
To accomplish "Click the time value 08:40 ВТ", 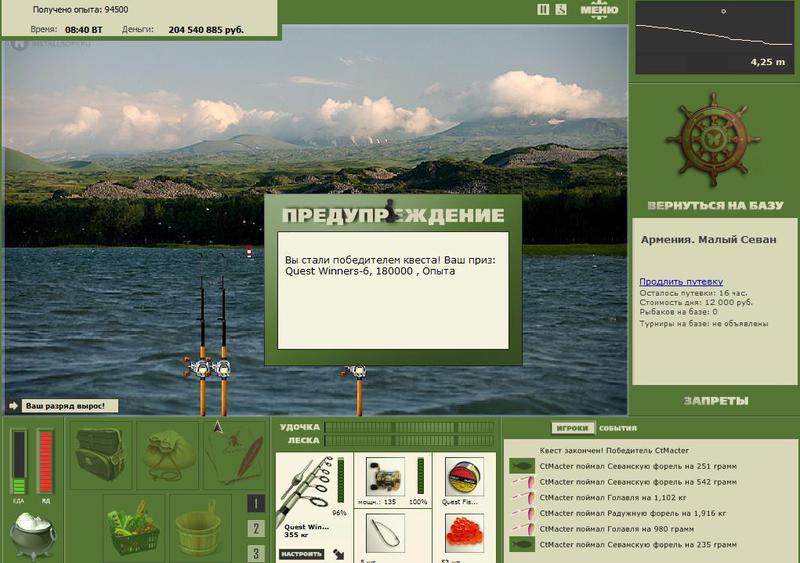I will [84, 30].
